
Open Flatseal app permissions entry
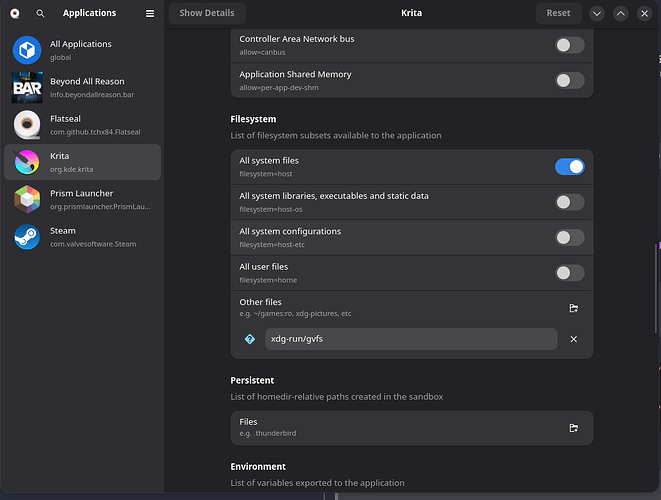[x=82, y=124]
